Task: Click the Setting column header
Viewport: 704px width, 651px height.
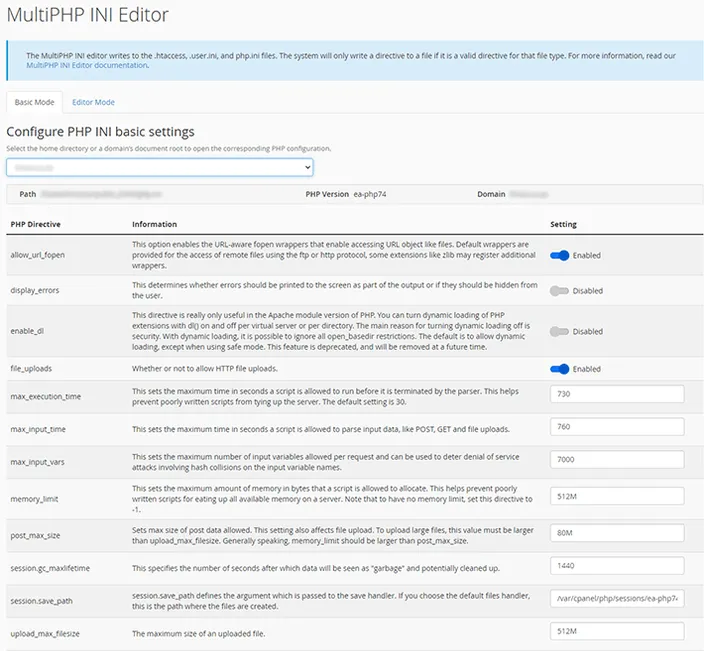Action: click(563, 224)
